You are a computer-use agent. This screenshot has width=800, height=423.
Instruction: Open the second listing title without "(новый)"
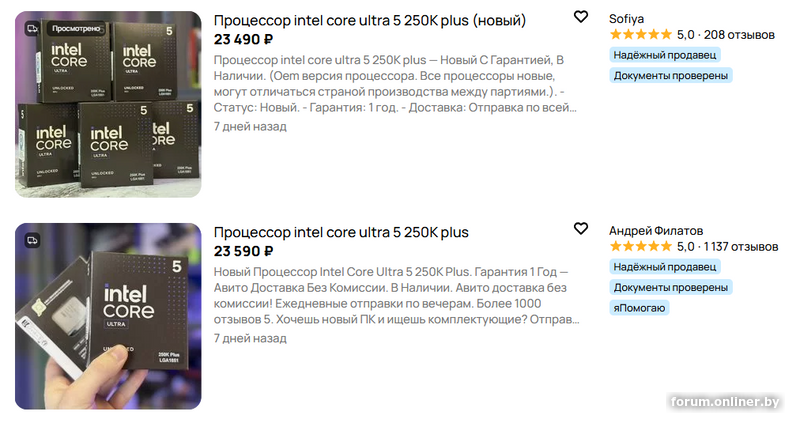point(341,232)
